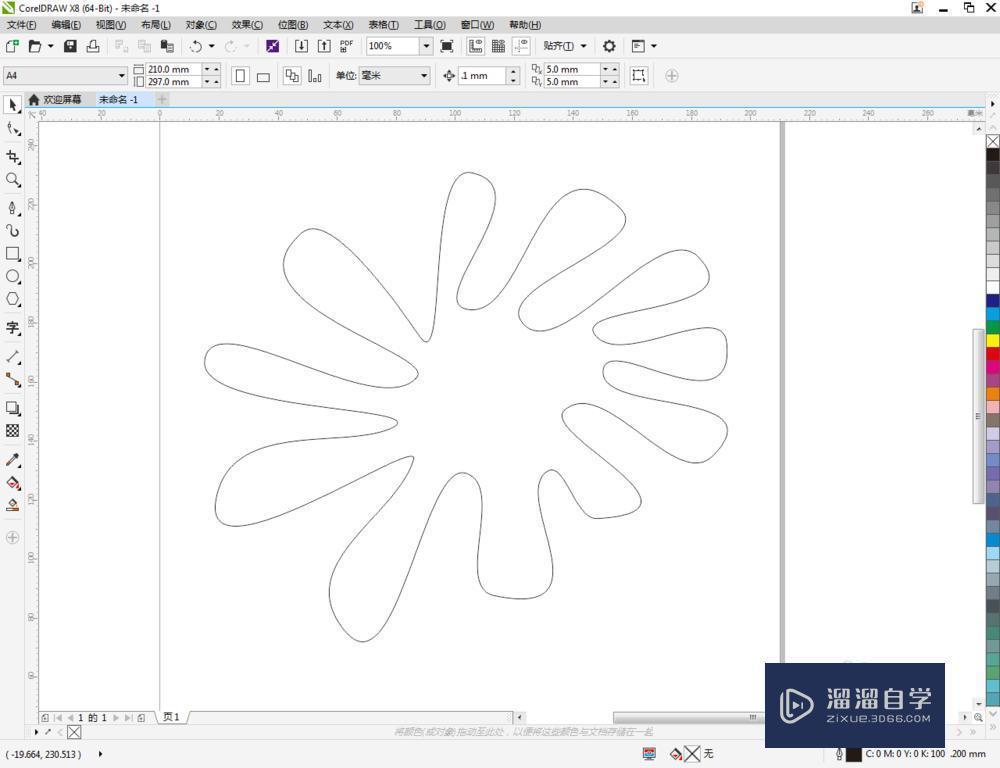Open the 效果 menu
This screenshot has width=1000, height=768.
246,25
